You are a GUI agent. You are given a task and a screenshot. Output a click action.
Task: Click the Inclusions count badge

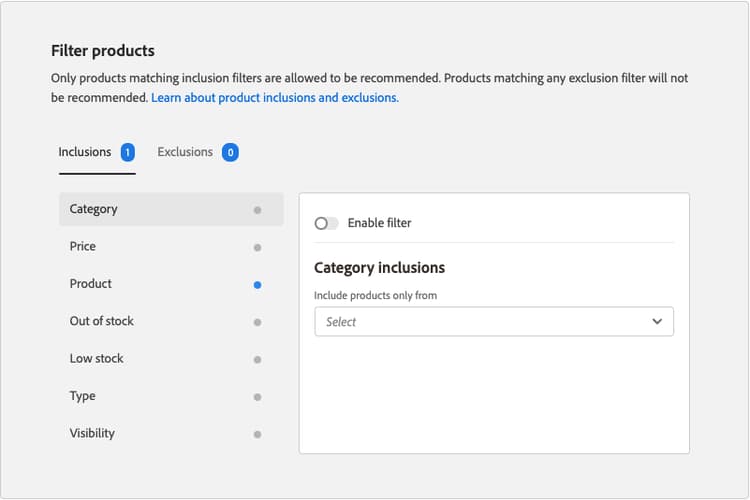[127, 153]
